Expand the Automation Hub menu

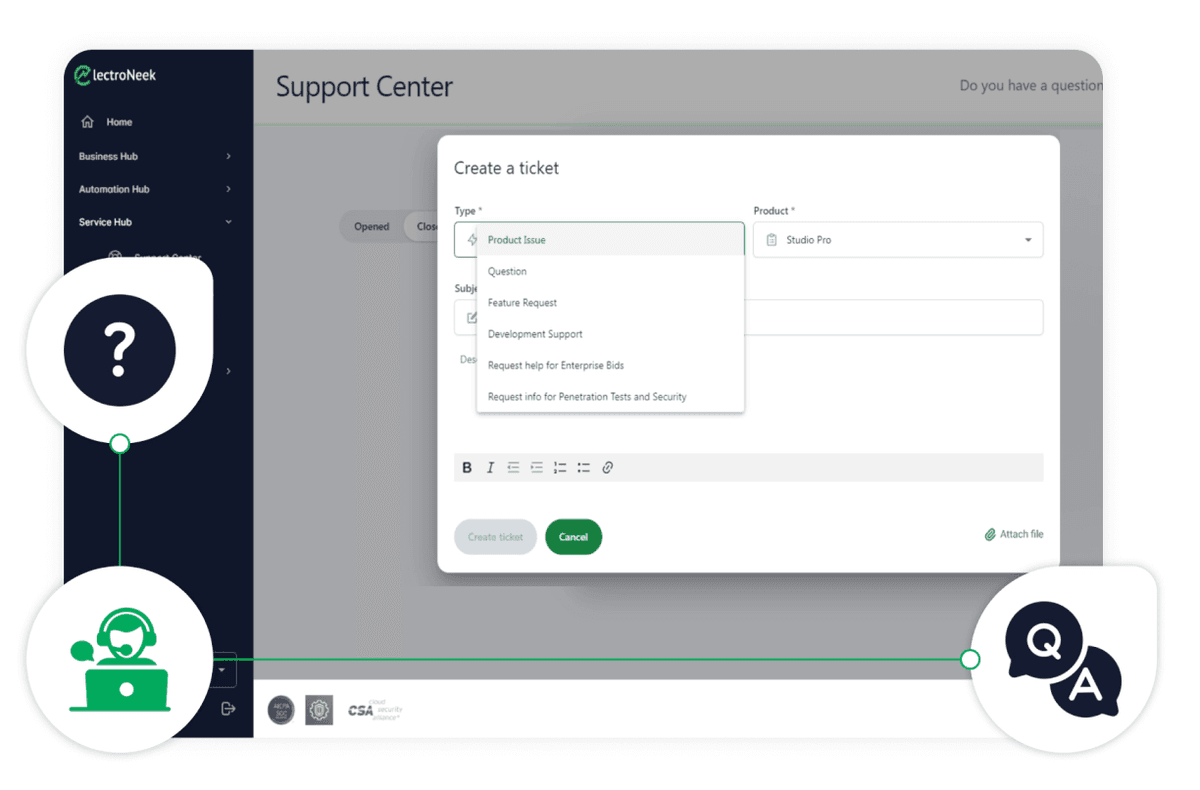coord(155,189)
